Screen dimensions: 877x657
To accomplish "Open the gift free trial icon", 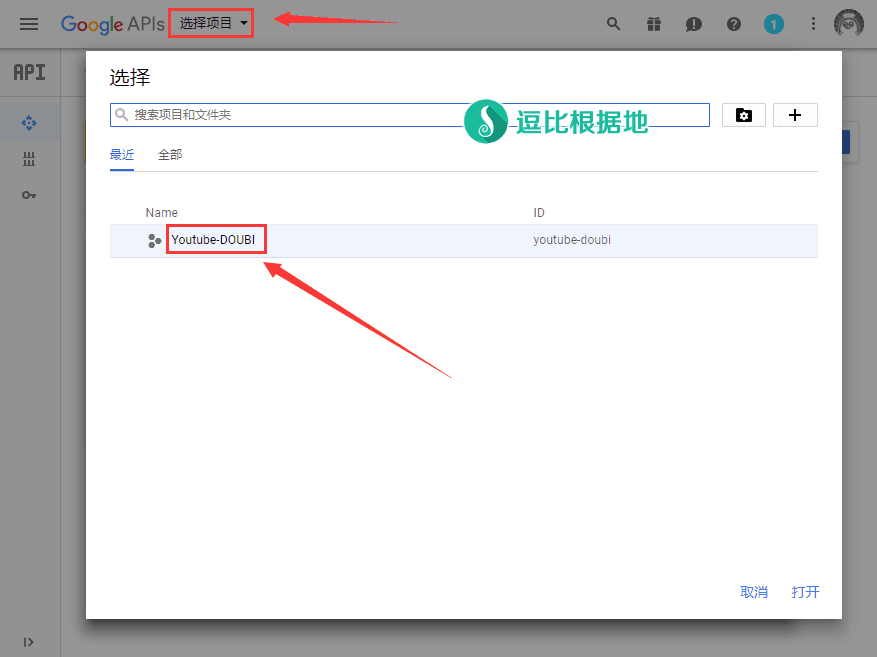I will pyautogui.click(x=654, y=24).
